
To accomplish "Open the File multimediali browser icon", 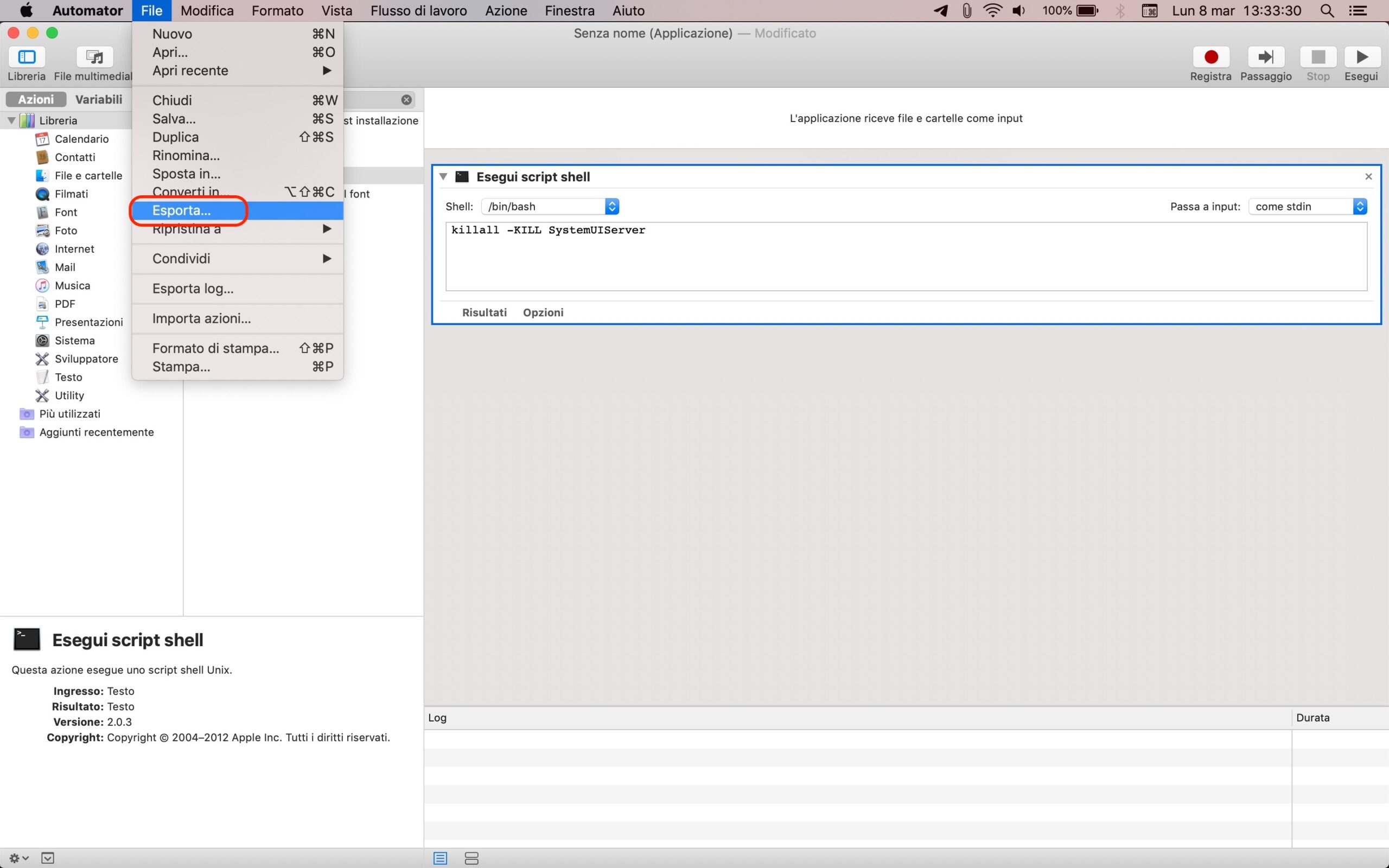I will coord(95,57).
